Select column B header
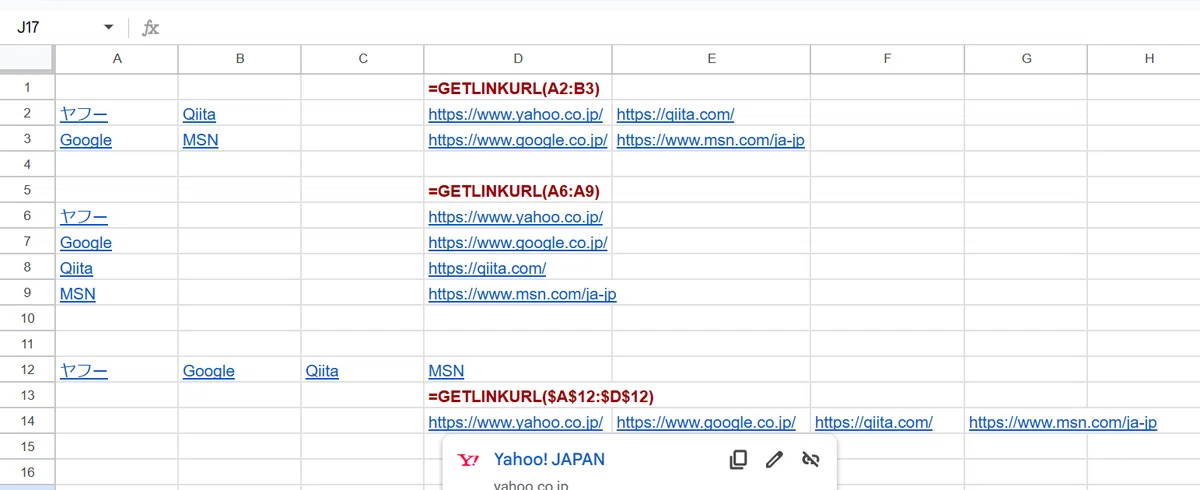 pos(240,59)
